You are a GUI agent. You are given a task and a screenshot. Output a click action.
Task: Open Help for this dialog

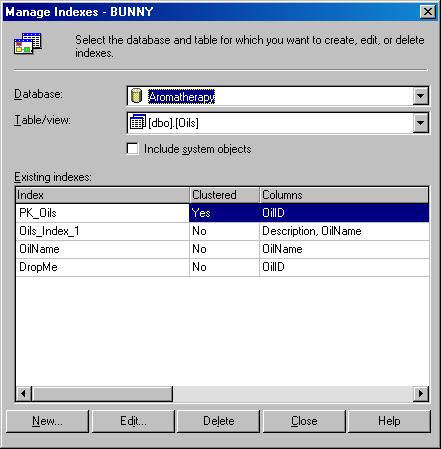(x=389, y=421)
